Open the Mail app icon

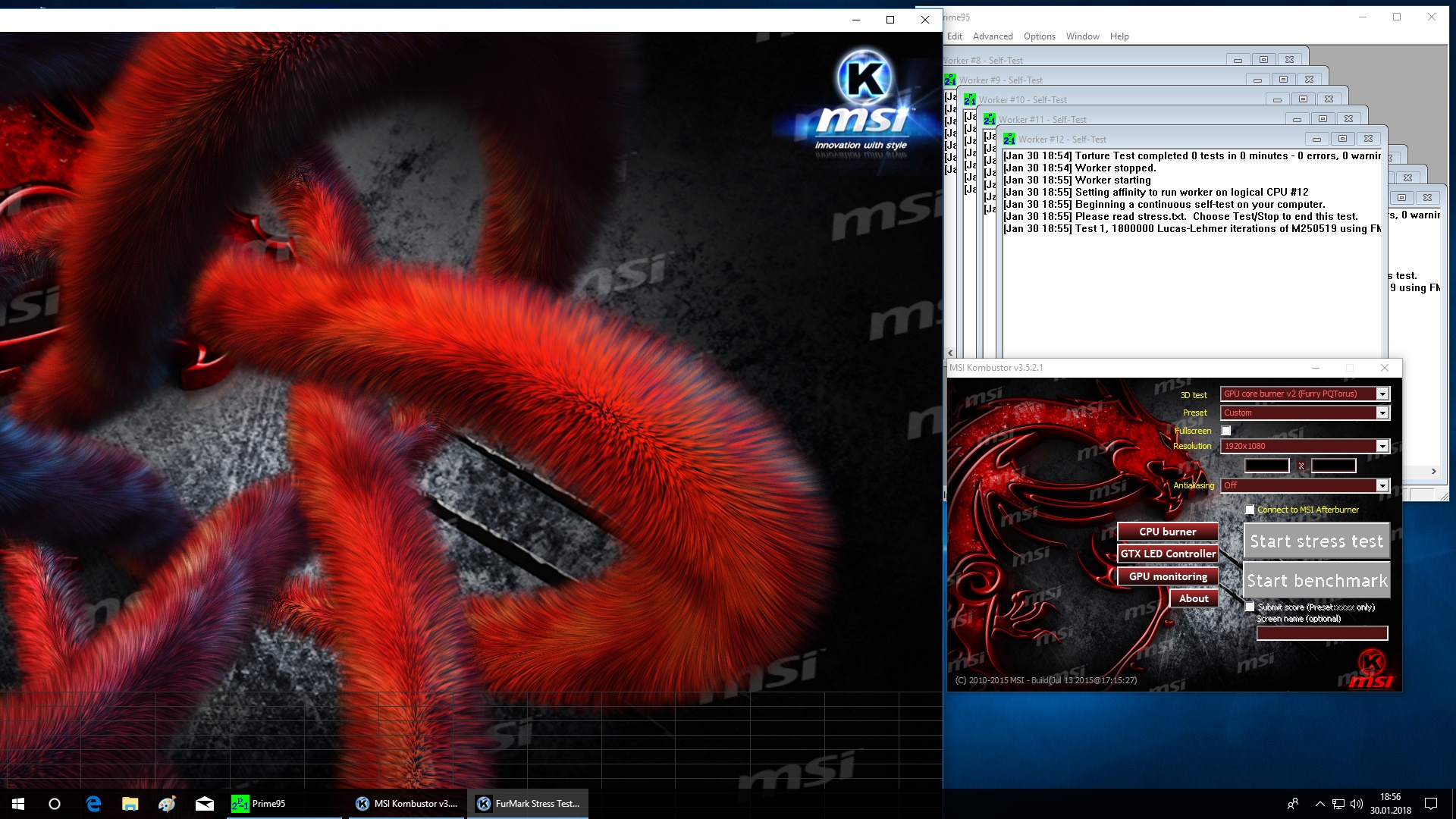(205, 804)
